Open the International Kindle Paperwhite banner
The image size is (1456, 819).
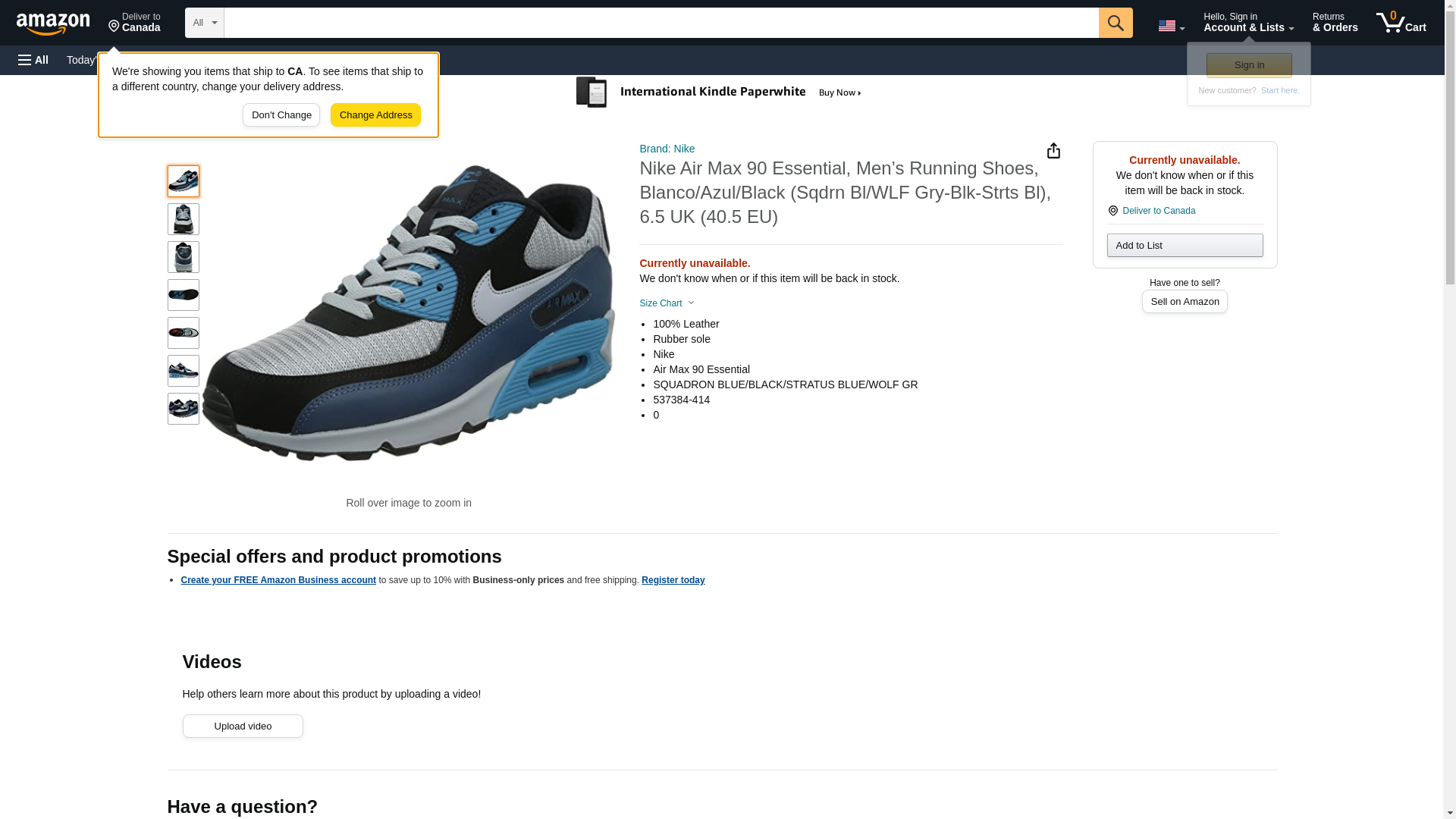[718, 93]
